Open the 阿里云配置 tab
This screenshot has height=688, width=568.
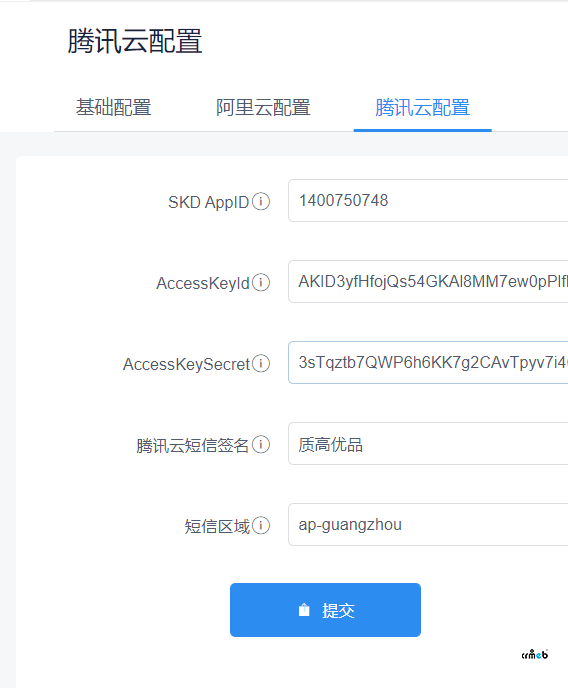263,108
